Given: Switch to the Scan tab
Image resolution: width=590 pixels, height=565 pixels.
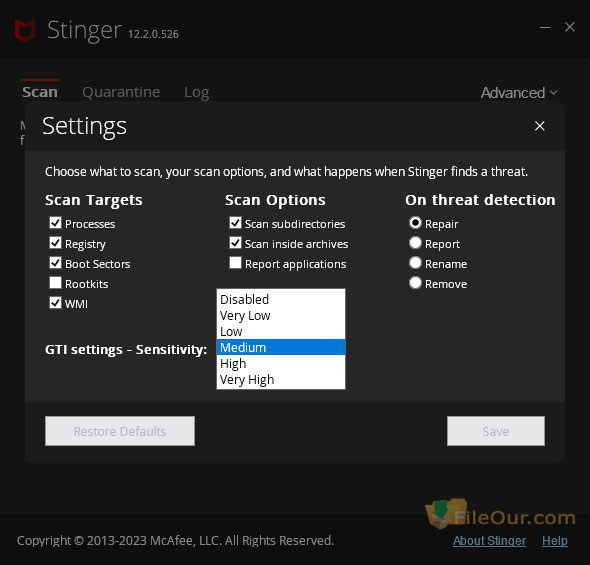Looking at the screenshot, I should click(40, 92).
